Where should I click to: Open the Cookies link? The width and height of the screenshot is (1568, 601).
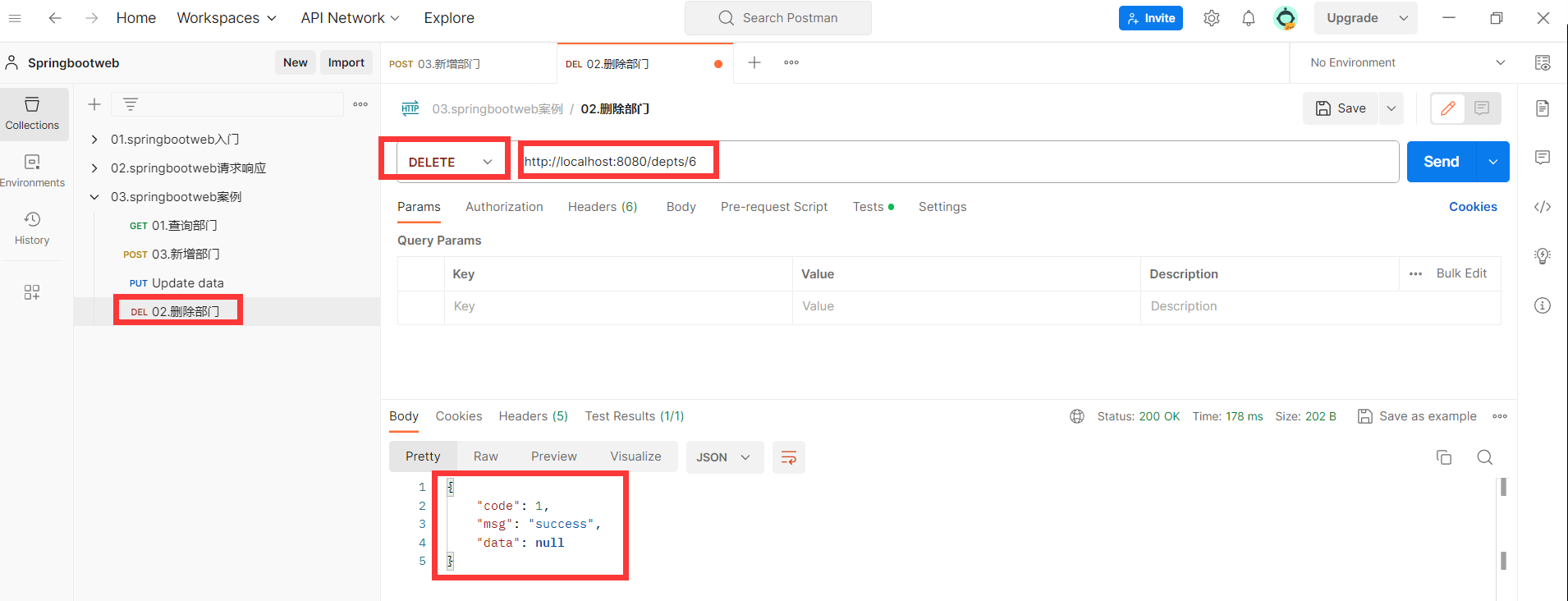tap(1473, 207)
